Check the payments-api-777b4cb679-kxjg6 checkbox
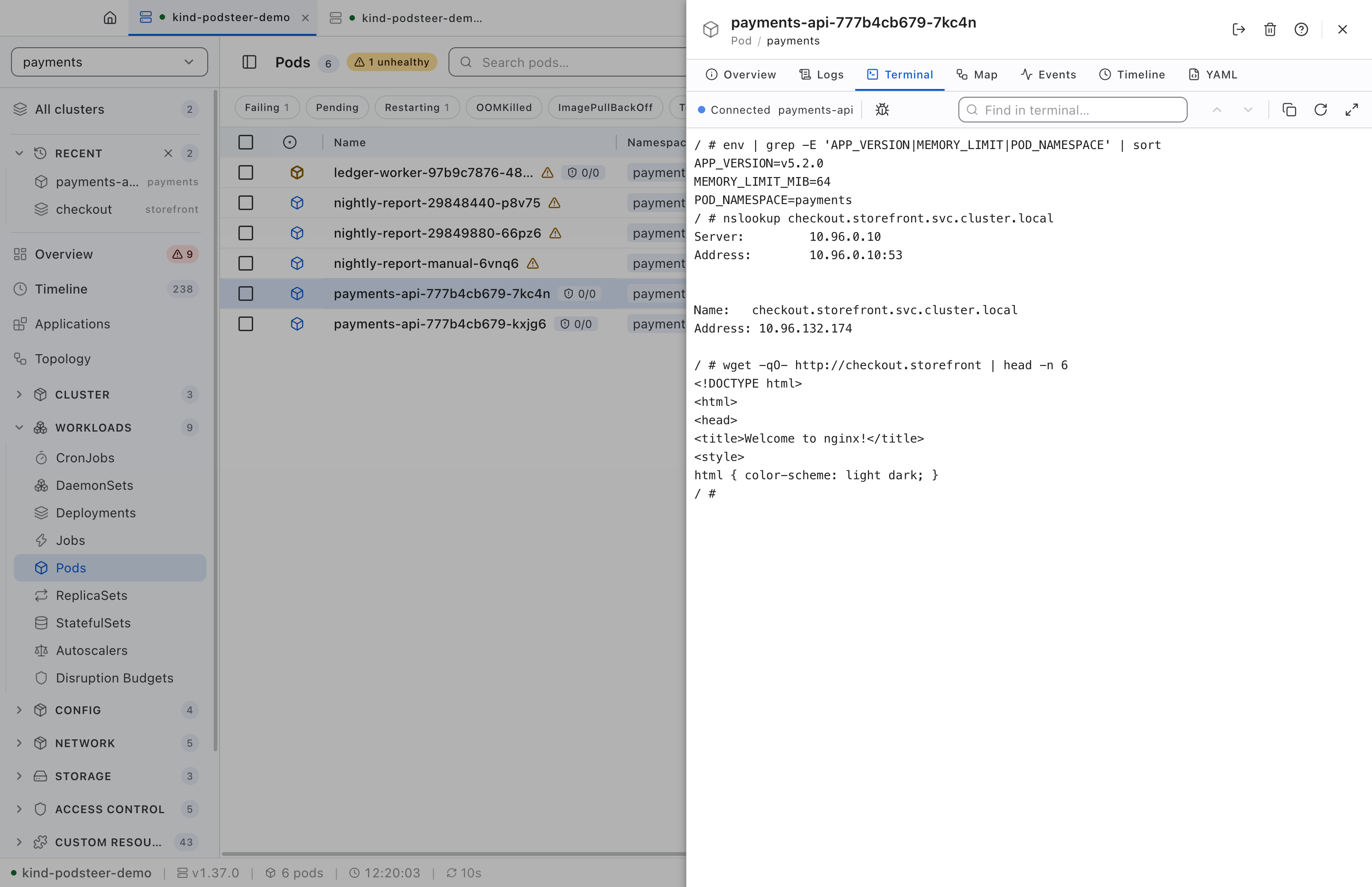 [x=246, y=324]
